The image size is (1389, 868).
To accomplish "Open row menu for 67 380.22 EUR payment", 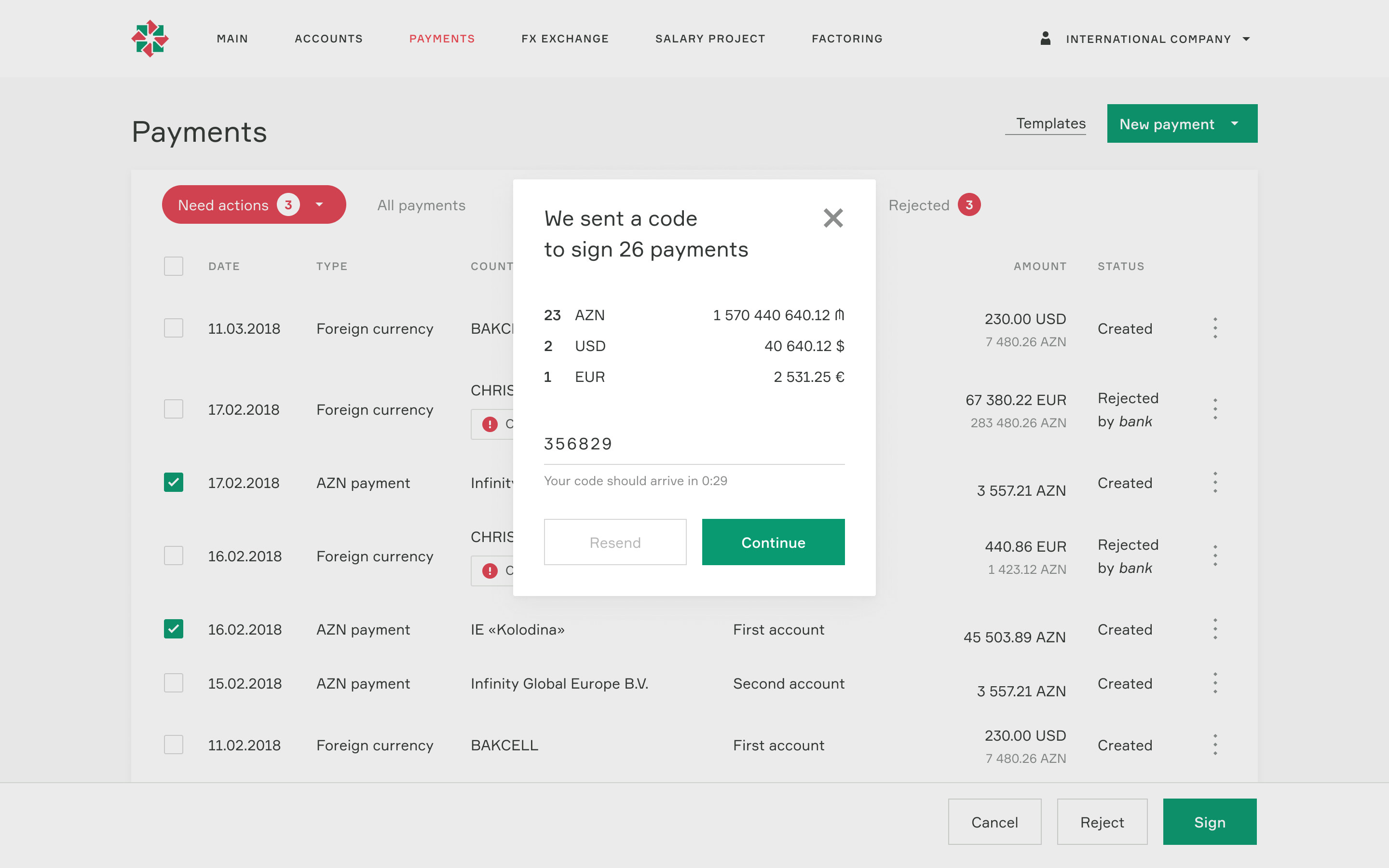I will [x=1215, y=409].
